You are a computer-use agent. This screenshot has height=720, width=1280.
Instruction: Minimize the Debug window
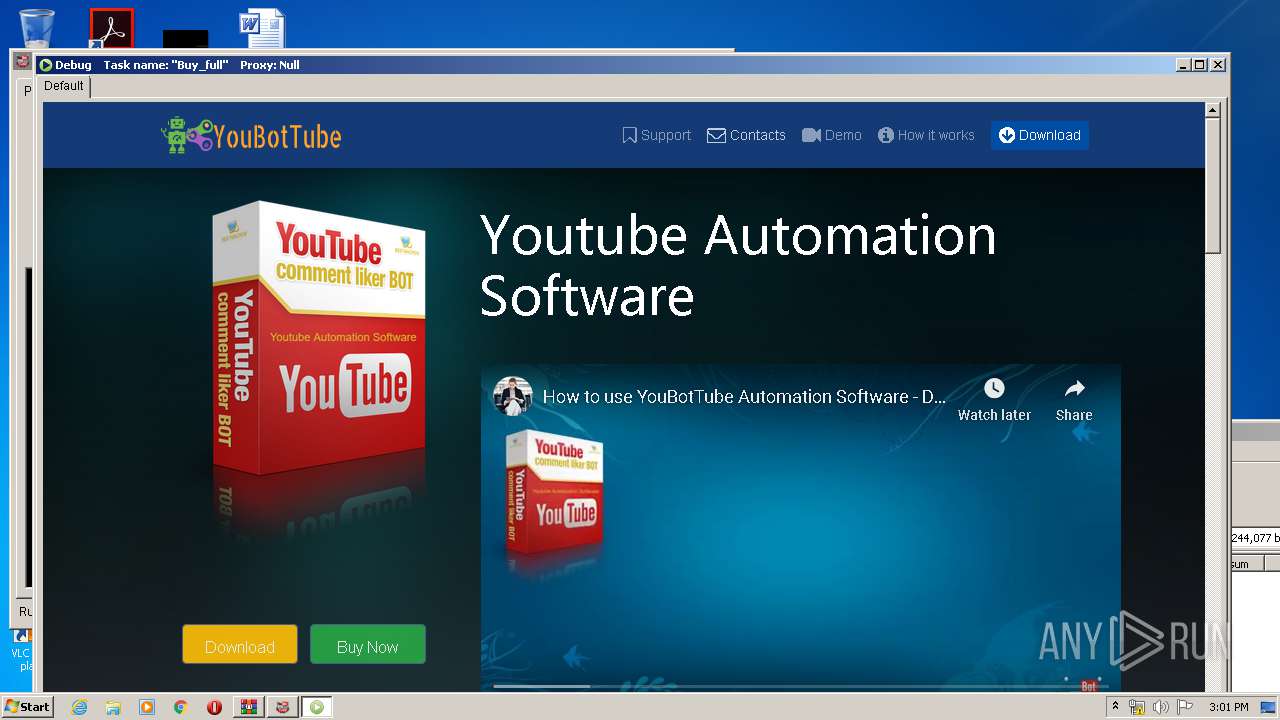pos(1184,65)
